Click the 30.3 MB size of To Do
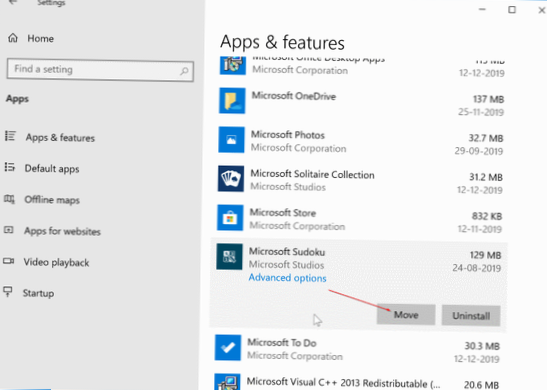The image size is (547, 390). [482, 346]
